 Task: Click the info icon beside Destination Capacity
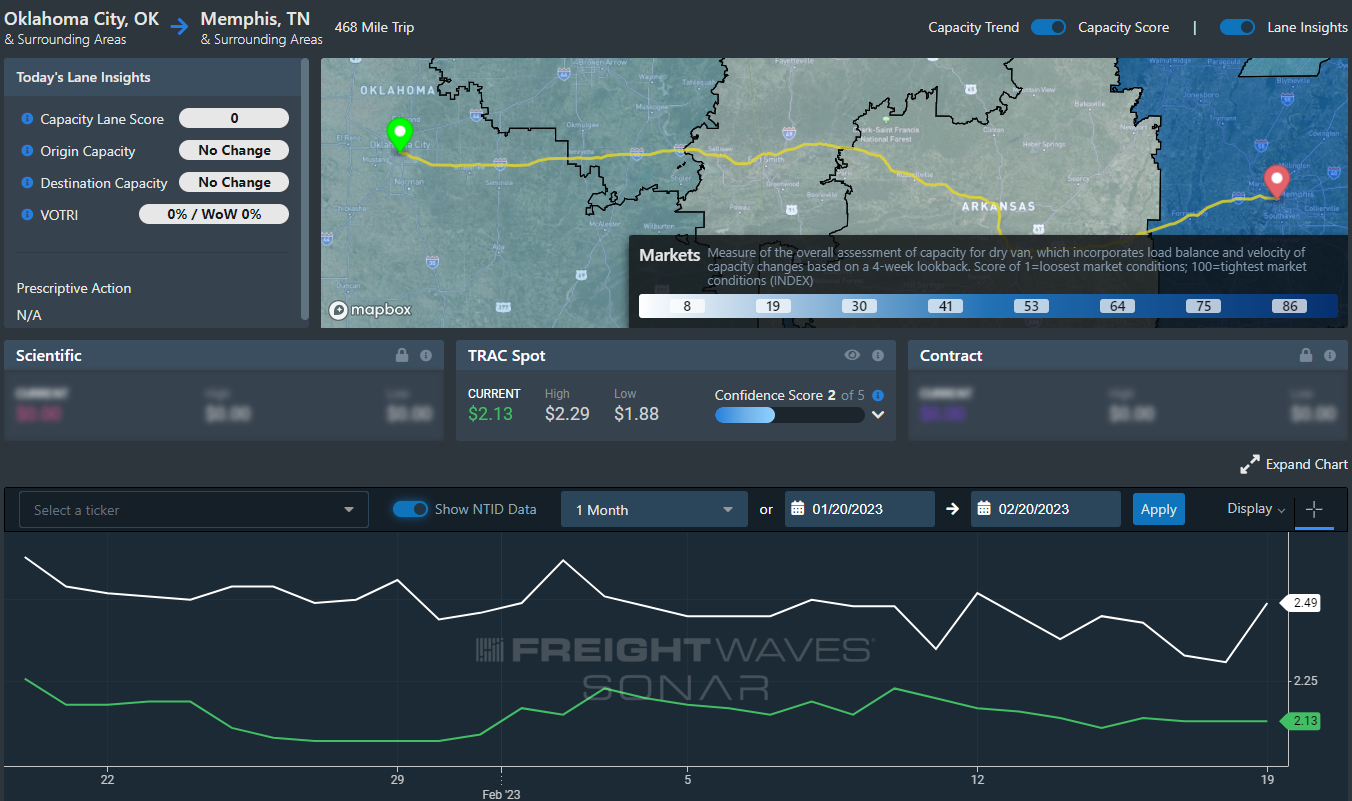27,183
